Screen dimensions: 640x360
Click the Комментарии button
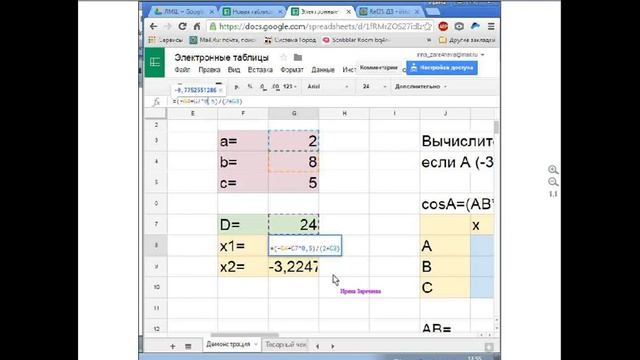(378, 68)
